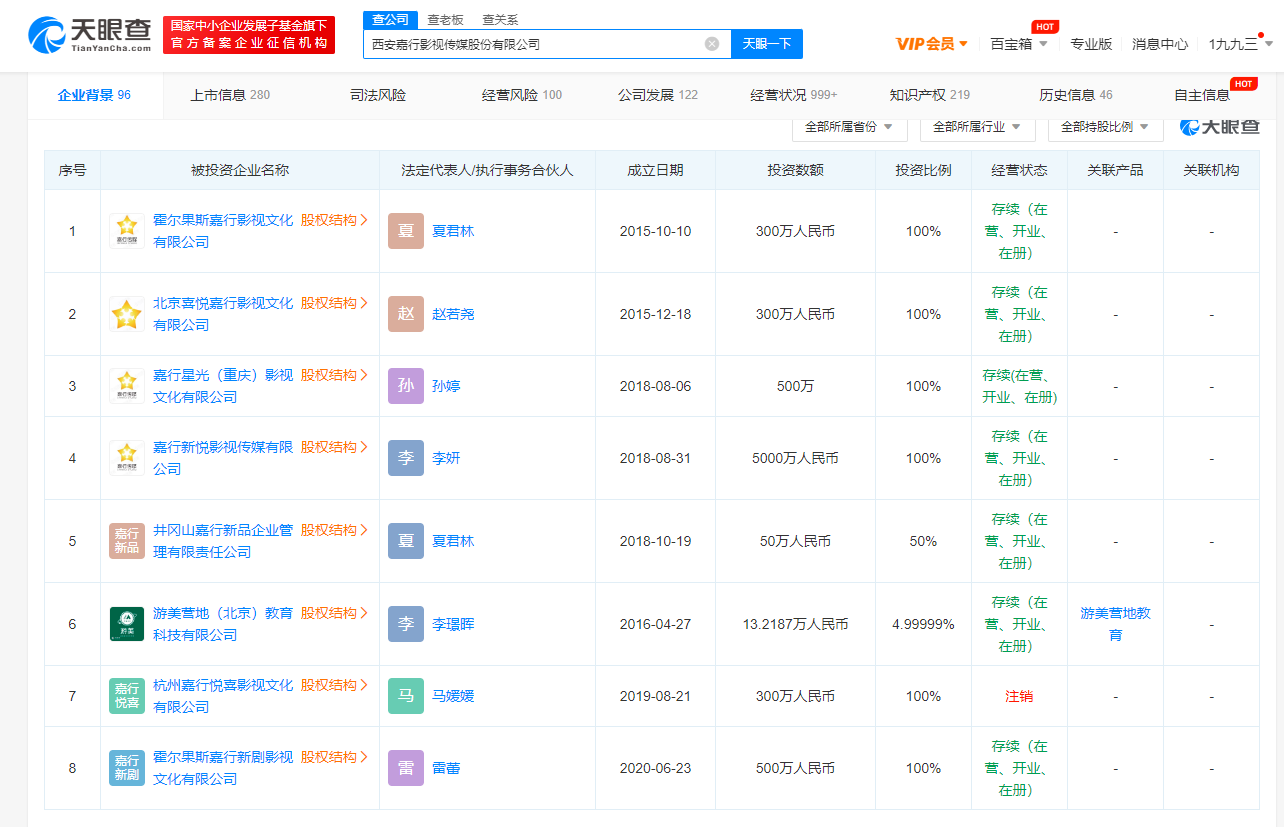Switch to the 查公司 search tab
Image resolution: width=1284 pixels, height=827 pixels.
click(x=390, y=20)
